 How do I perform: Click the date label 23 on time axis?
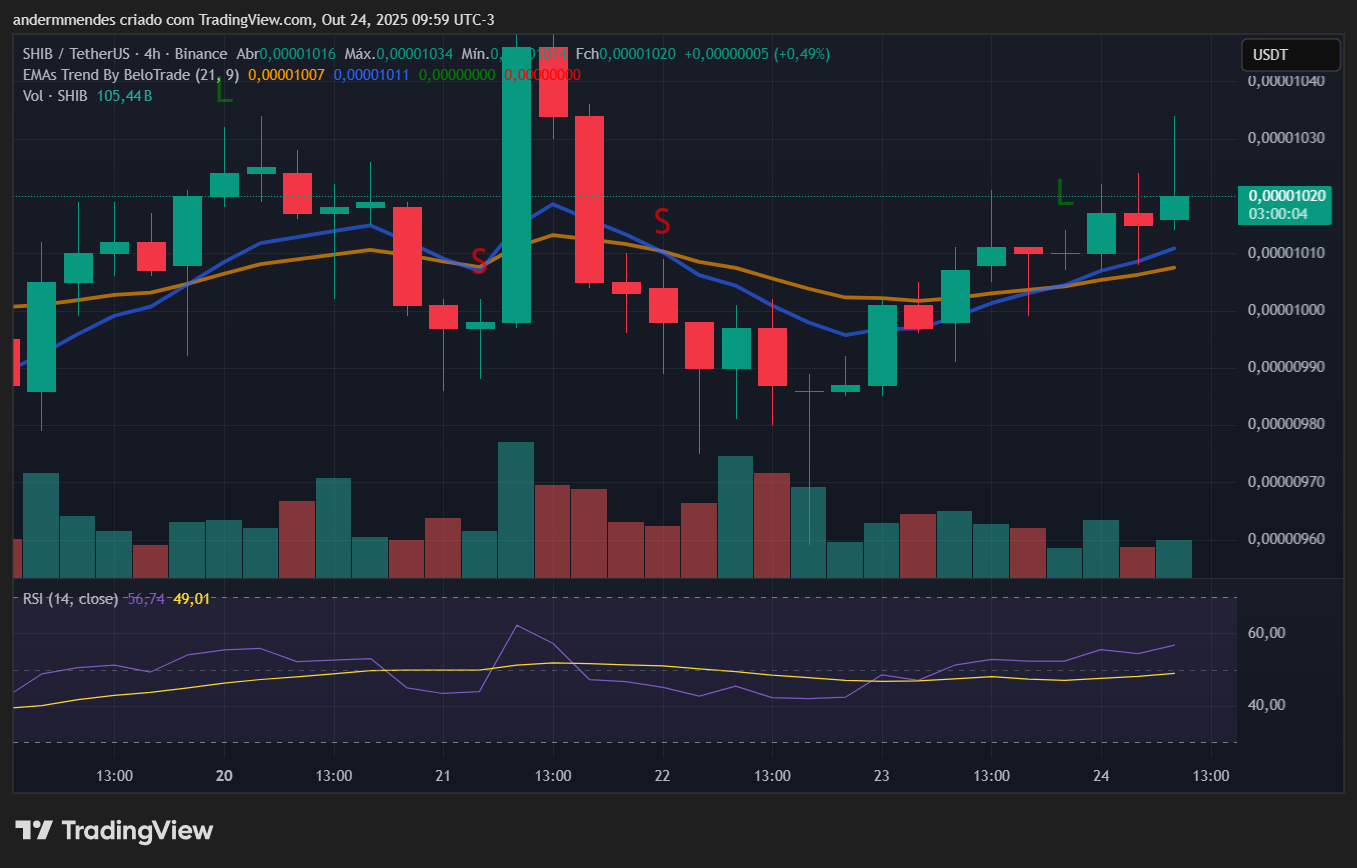click(882, 776)
